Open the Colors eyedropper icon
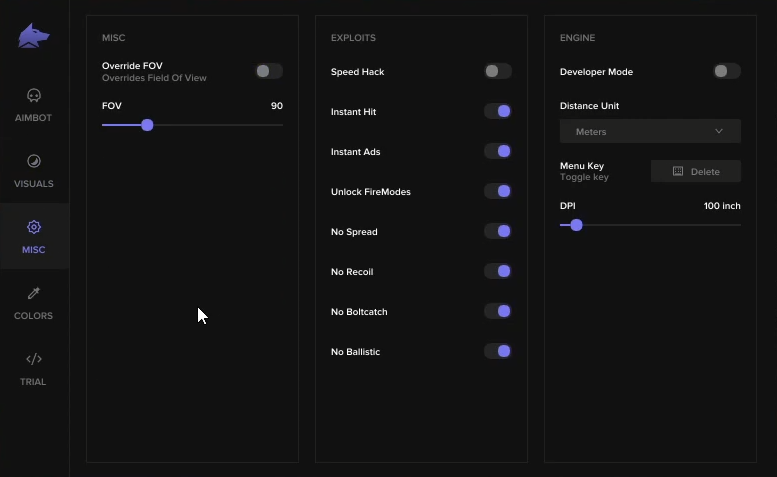Image resolution: width=777 pixels, height=477 pixels. 33,293
